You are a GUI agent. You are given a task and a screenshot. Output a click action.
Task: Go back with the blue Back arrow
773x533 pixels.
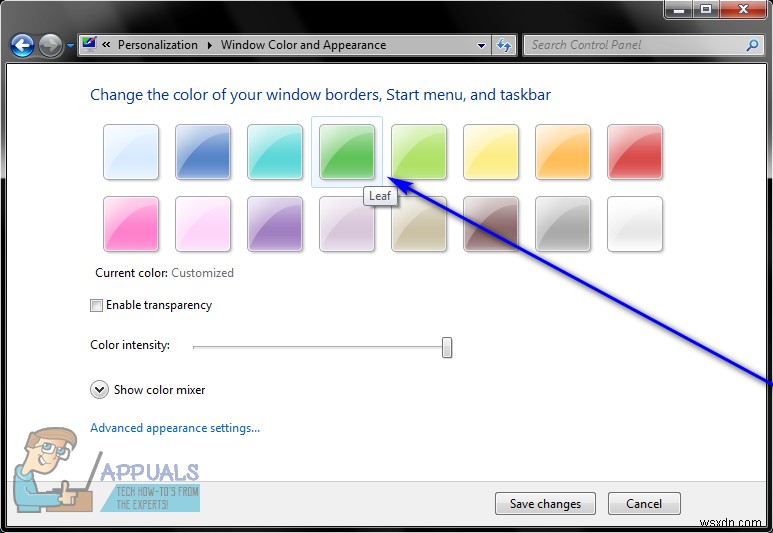[22, 46]
